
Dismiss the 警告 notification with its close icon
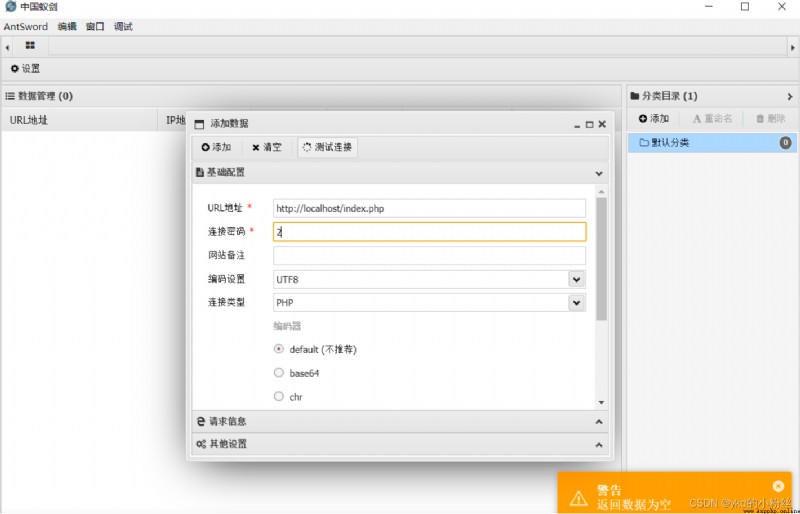778,486
